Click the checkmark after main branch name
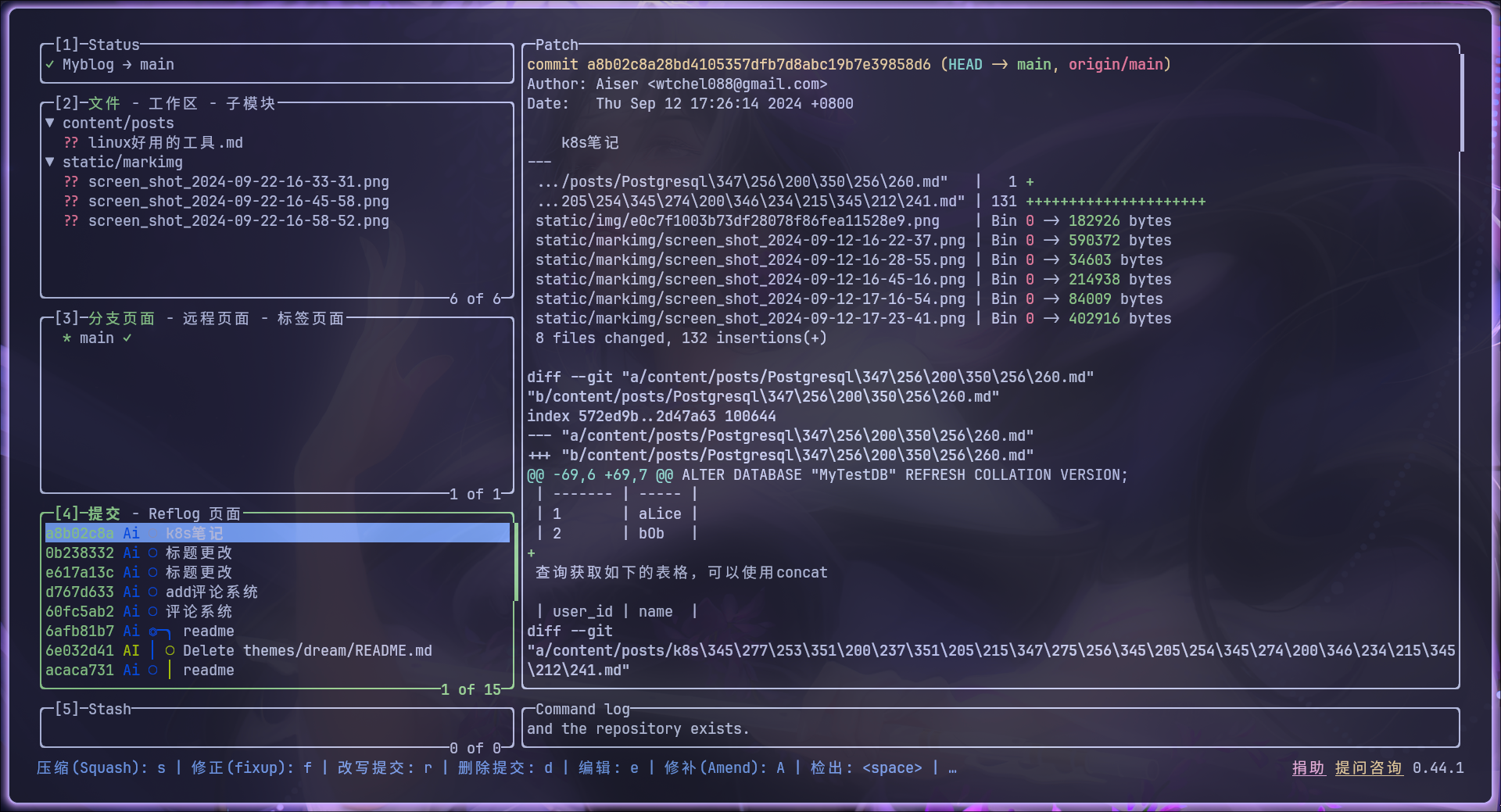1501x812 pixels. pos(127,338)
